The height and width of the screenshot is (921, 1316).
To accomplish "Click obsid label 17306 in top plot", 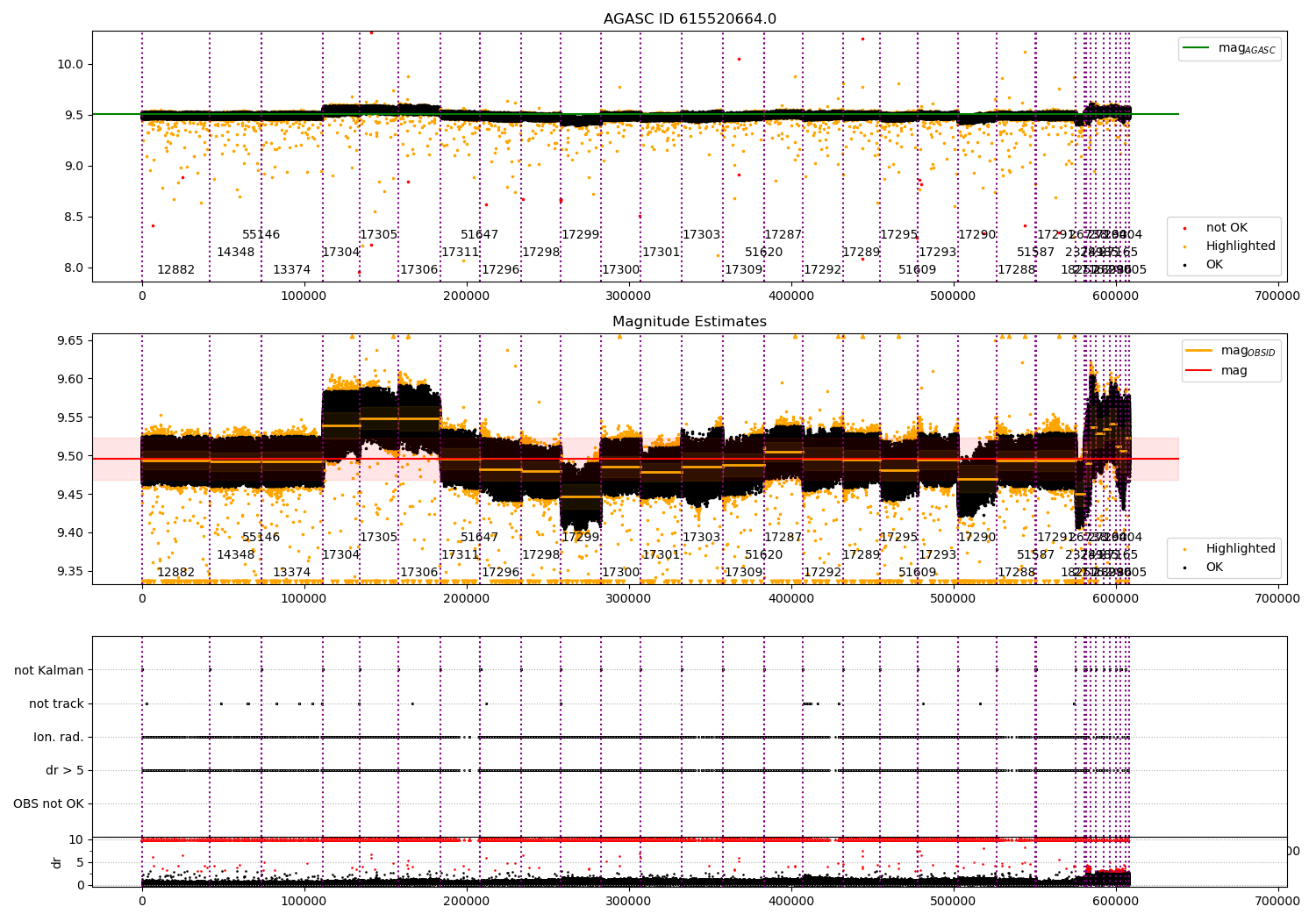I will tap(419, 269).
